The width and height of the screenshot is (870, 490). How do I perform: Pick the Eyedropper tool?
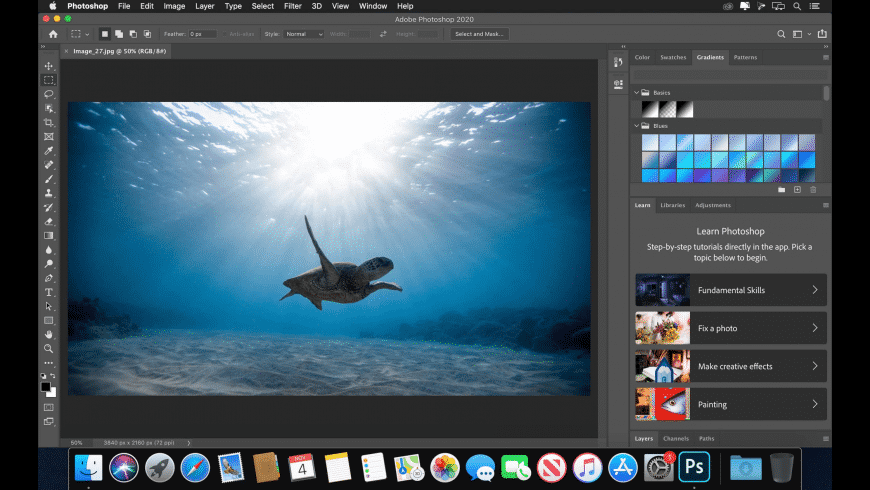(49, 150)
